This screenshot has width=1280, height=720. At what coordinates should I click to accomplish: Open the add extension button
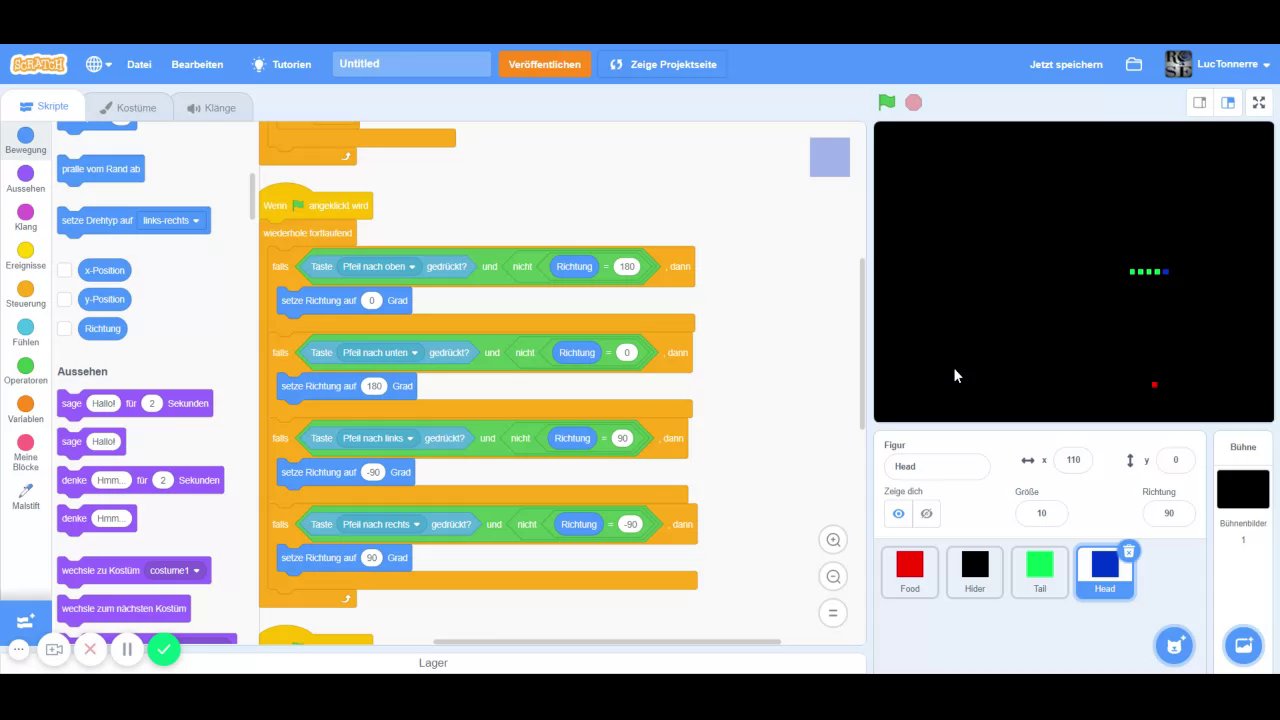coord(26,621)
